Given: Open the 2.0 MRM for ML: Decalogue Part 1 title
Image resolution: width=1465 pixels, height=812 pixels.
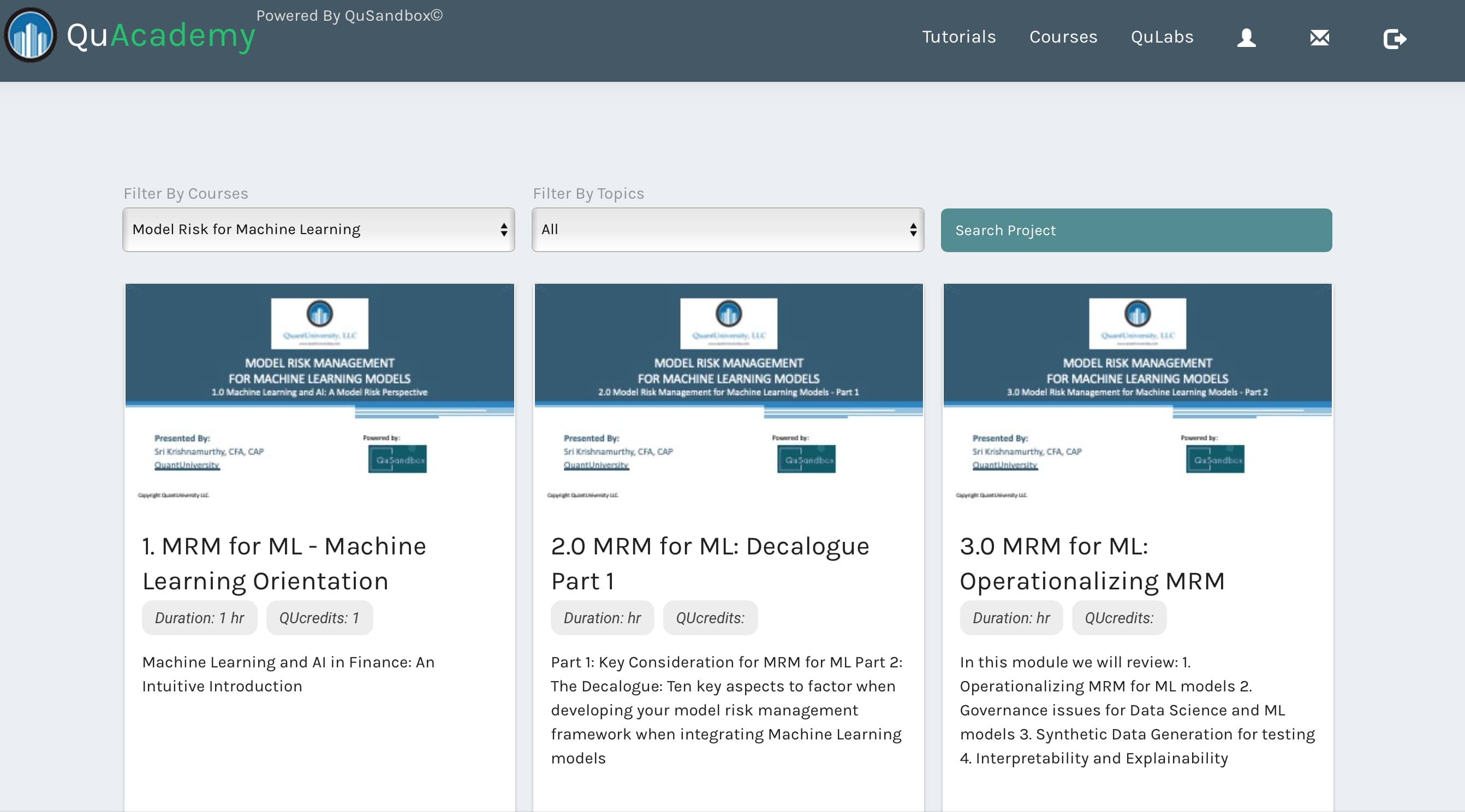Looking at the screenshot, I should point(710,564).
